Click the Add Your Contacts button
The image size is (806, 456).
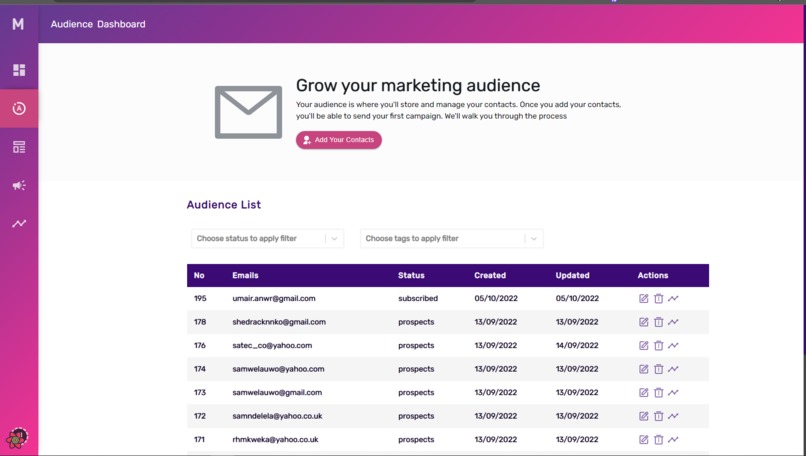(339, 140)
